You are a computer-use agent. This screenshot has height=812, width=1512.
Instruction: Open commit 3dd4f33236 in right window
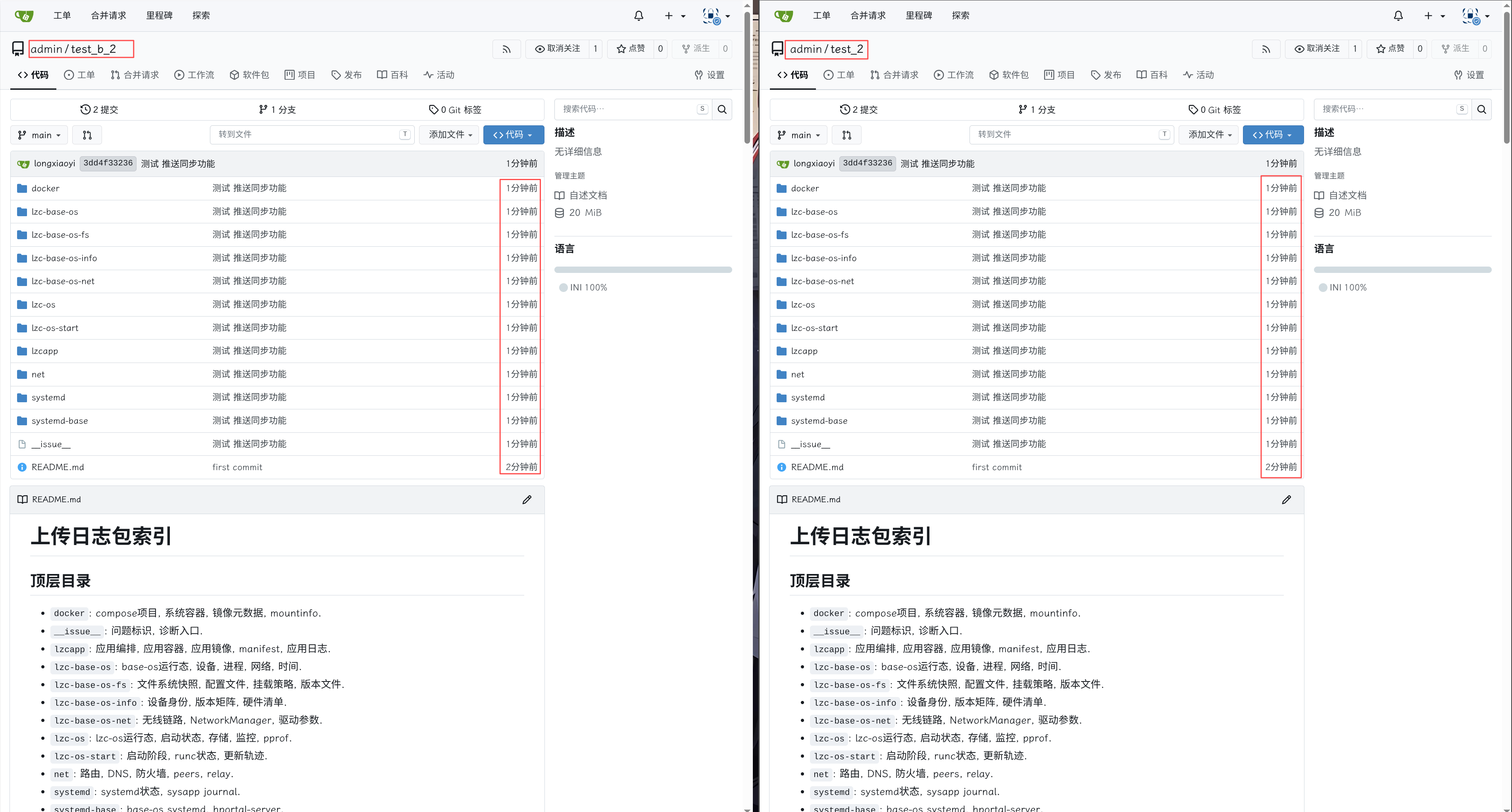pyautogui.click(x=868, y=163)
